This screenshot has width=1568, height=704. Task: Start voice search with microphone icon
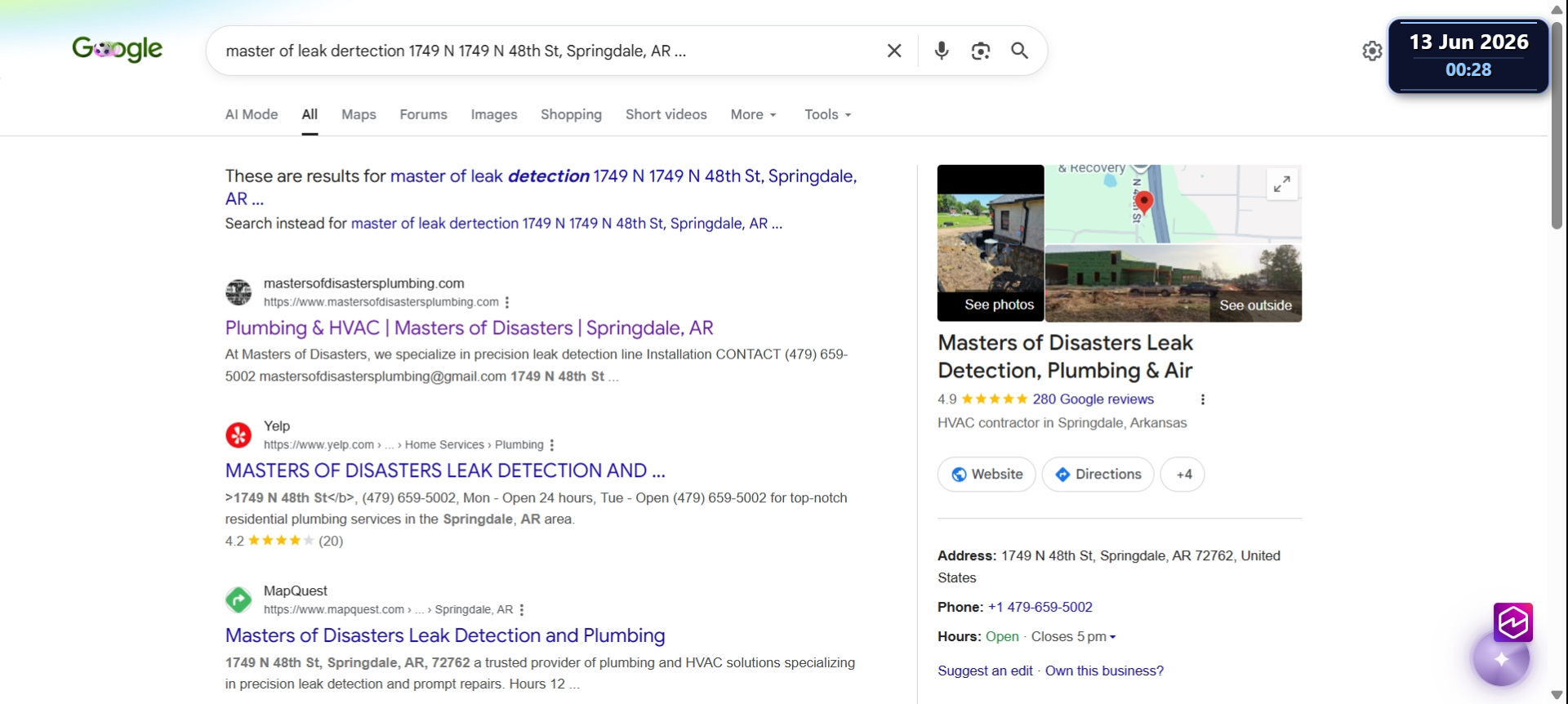coord(942,51)
